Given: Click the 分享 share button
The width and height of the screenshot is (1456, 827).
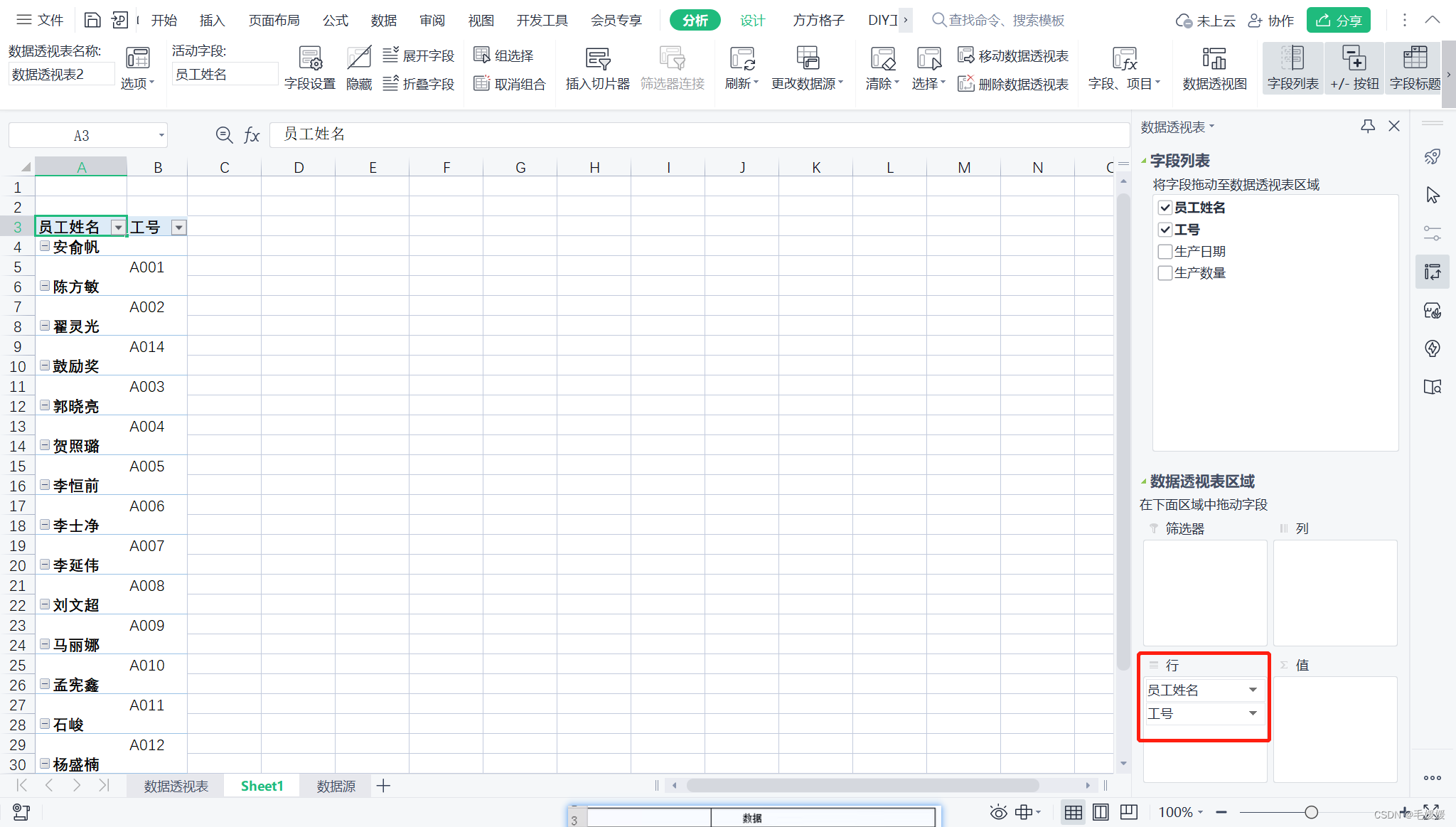Looking at the screenshot, I should pos(1339,21).
